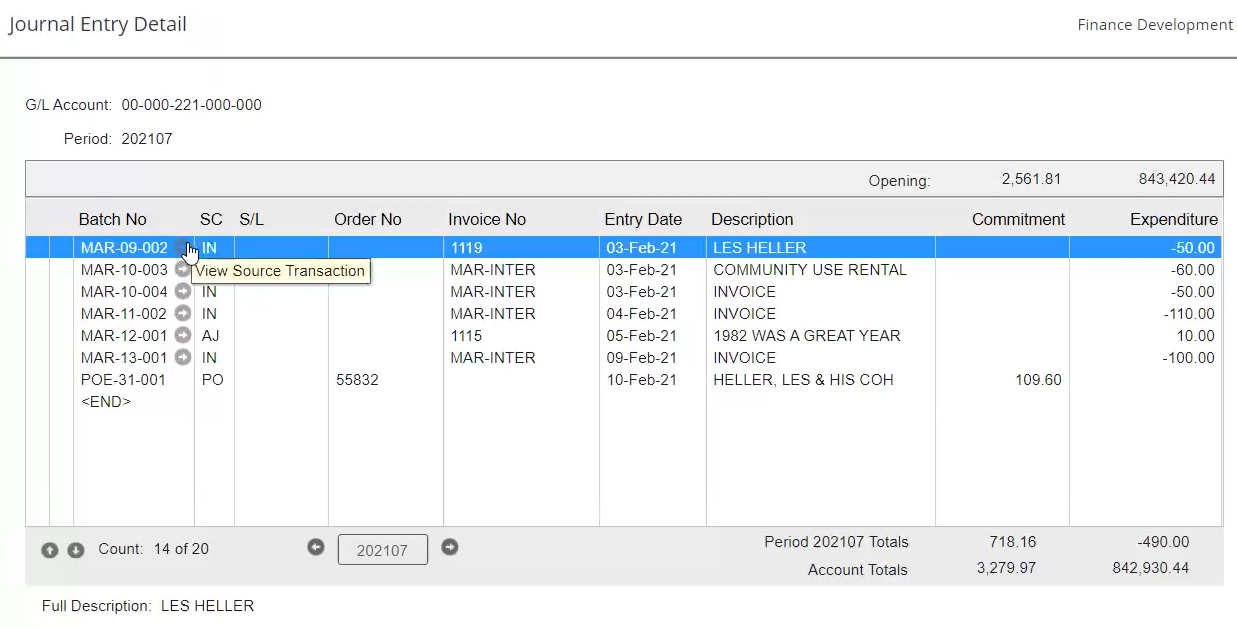The image size is (1237, 629).
Task: Click the Expenditure column header
Action: 1173,220
